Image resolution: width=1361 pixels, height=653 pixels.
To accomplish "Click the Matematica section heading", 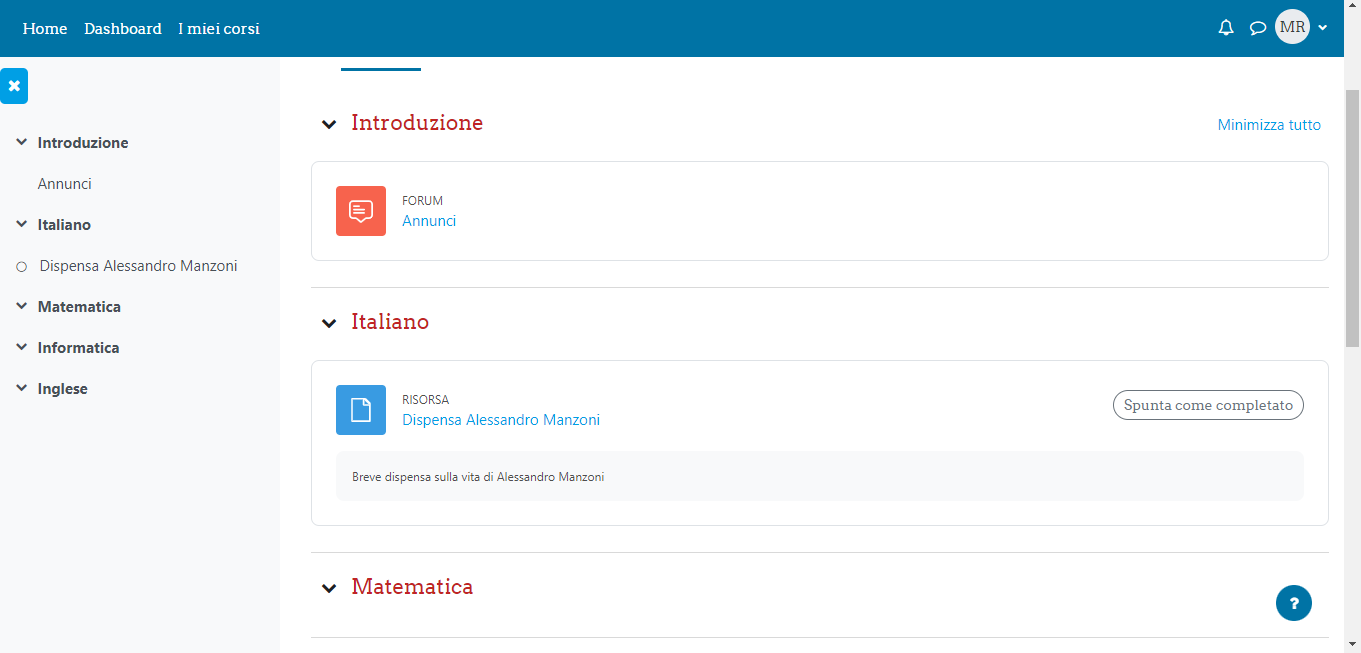I will point(412,587).
